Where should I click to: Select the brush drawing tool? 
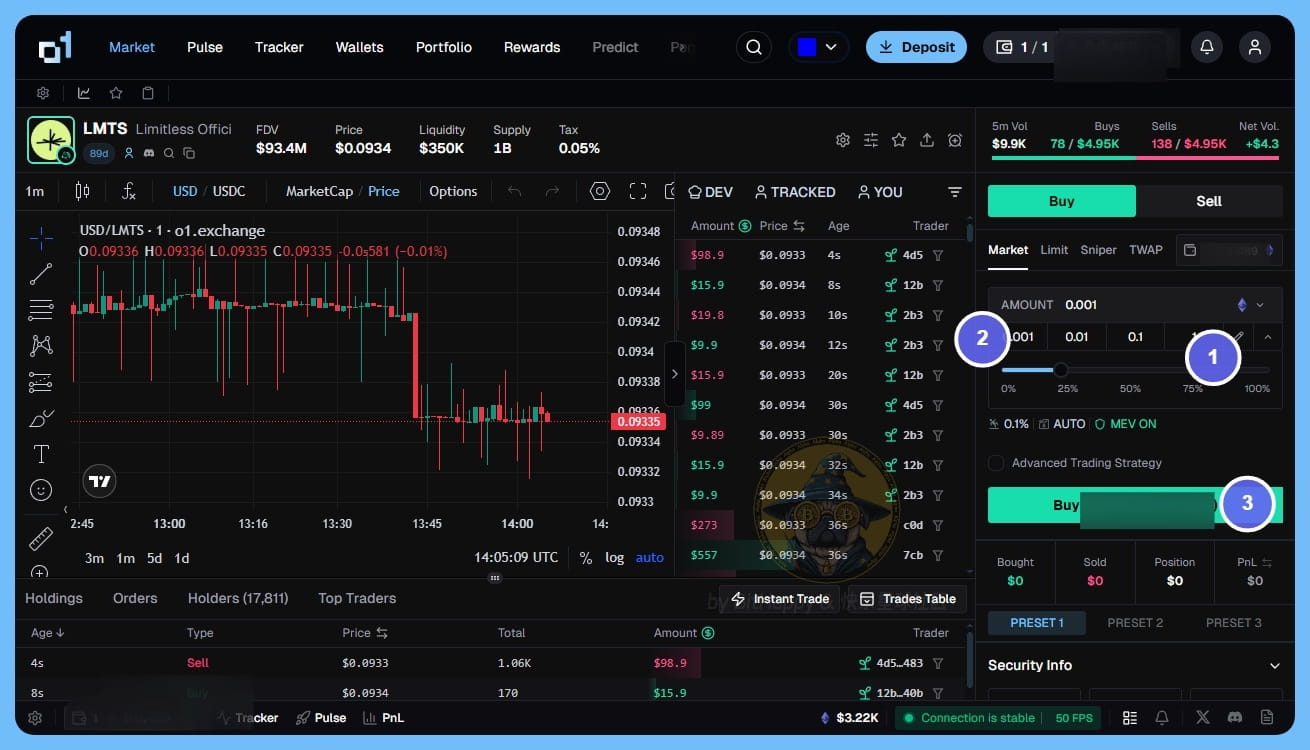coord(41,418)
